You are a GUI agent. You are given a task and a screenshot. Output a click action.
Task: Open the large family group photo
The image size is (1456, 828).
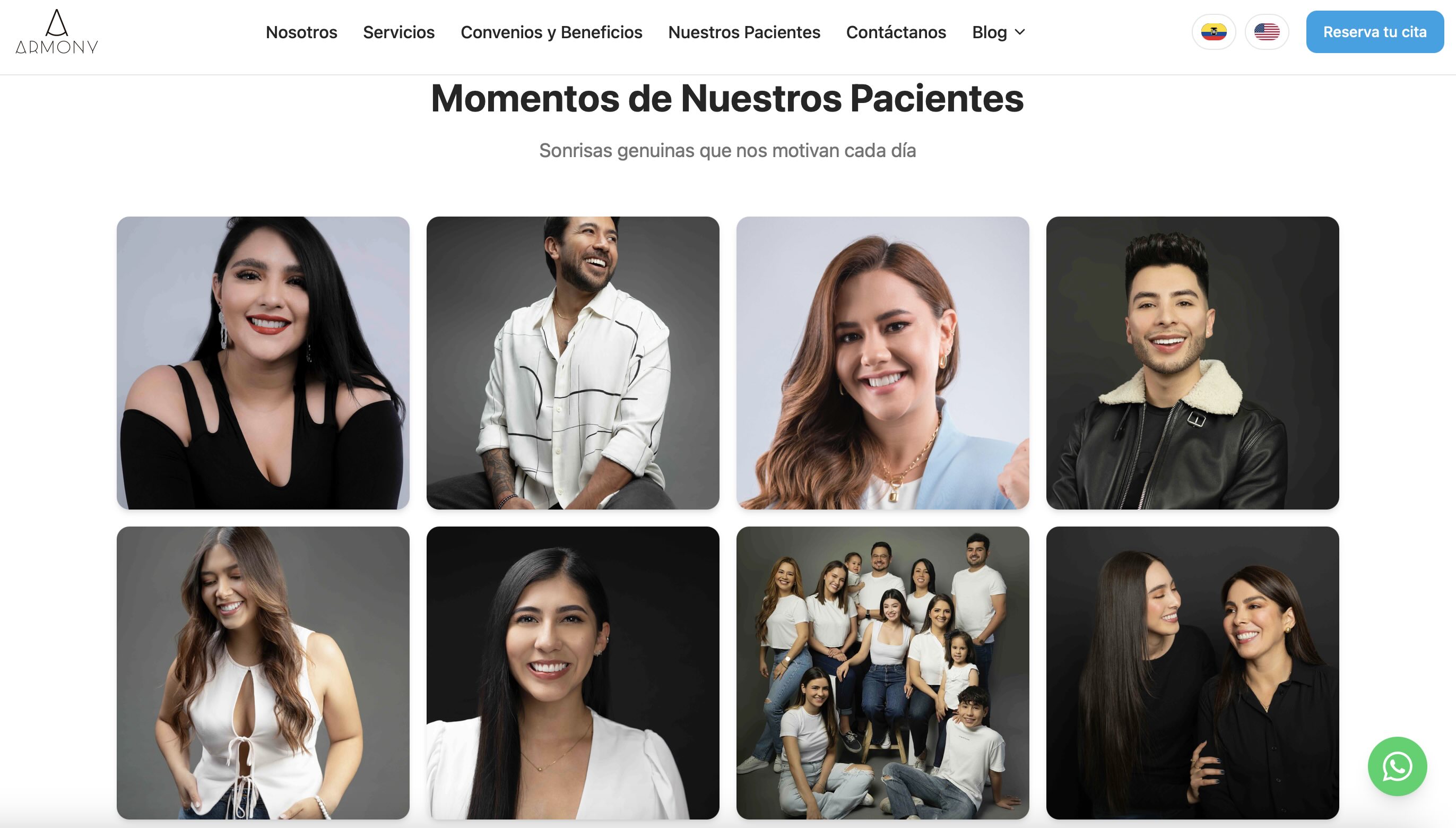coord(882,673)
